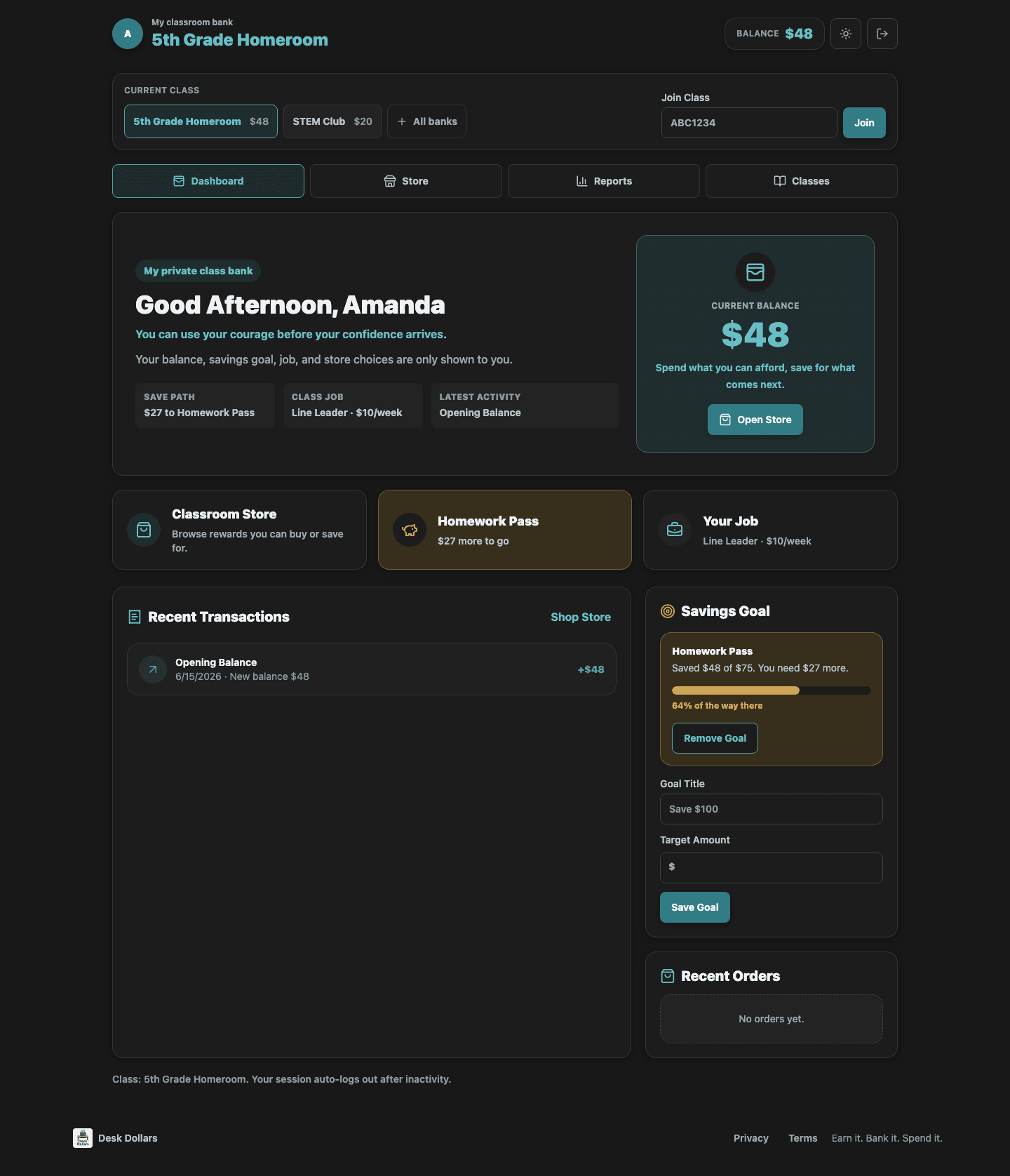Screen dimensions: 1010x1176
Task: Open the Dashboard tab
Action: pos(208,181)
